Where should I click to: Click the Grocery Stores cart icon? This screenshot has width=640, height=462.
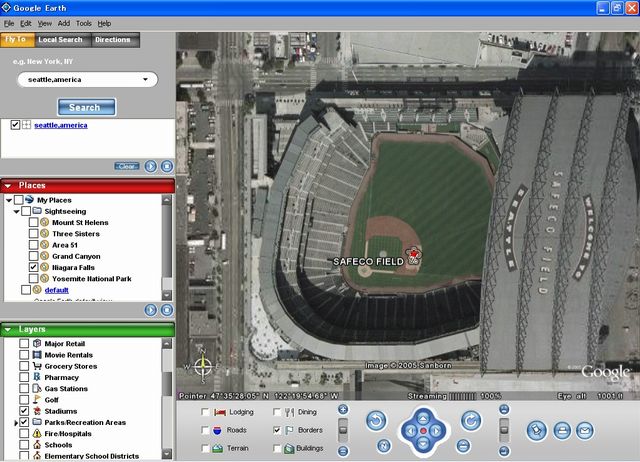(37, 366)
